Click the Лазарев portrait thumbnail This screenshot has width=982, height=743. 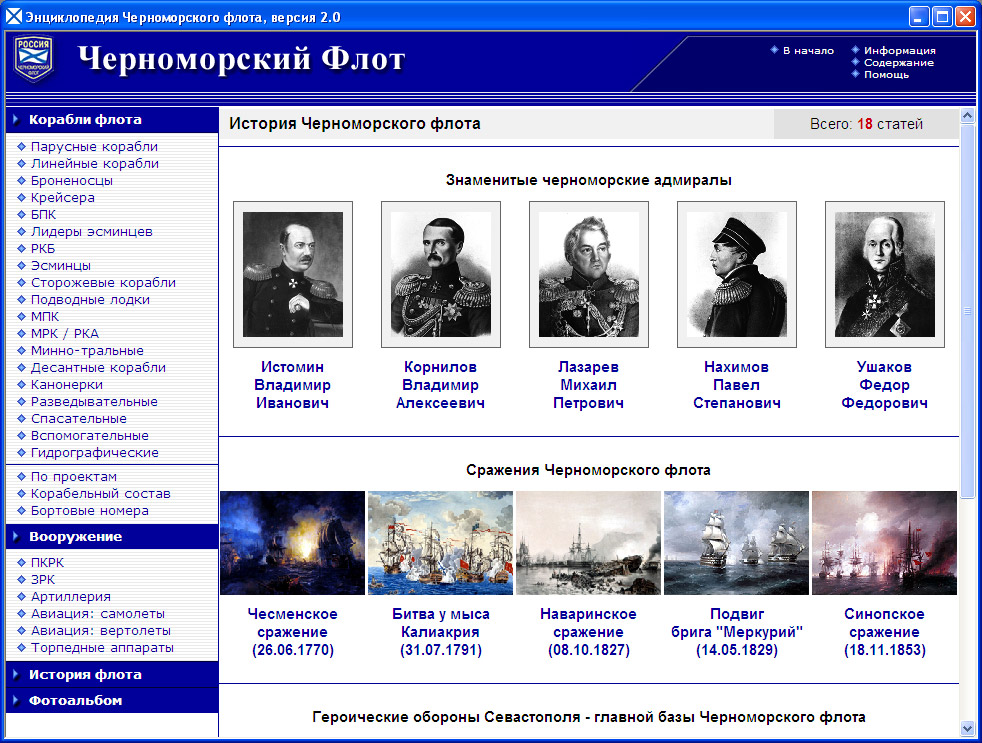tap(589, 274)
